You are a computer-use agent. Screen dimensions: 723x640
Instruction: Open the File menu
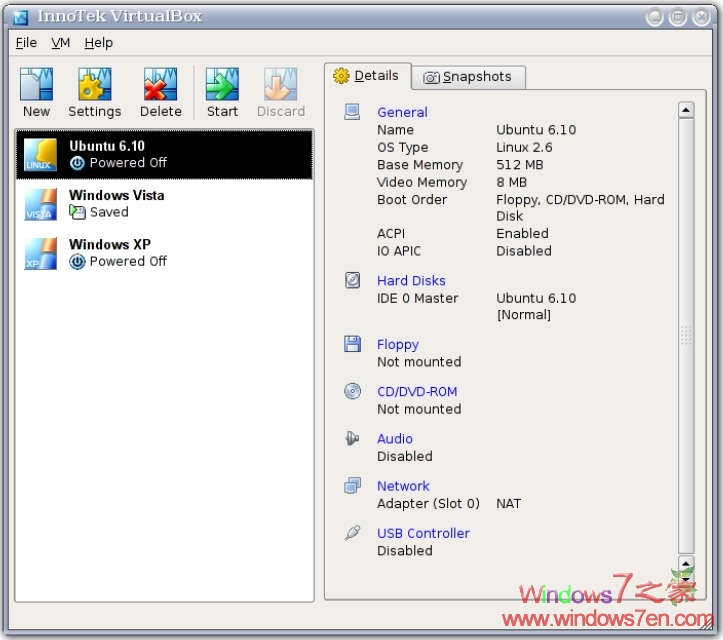point(26,43)
